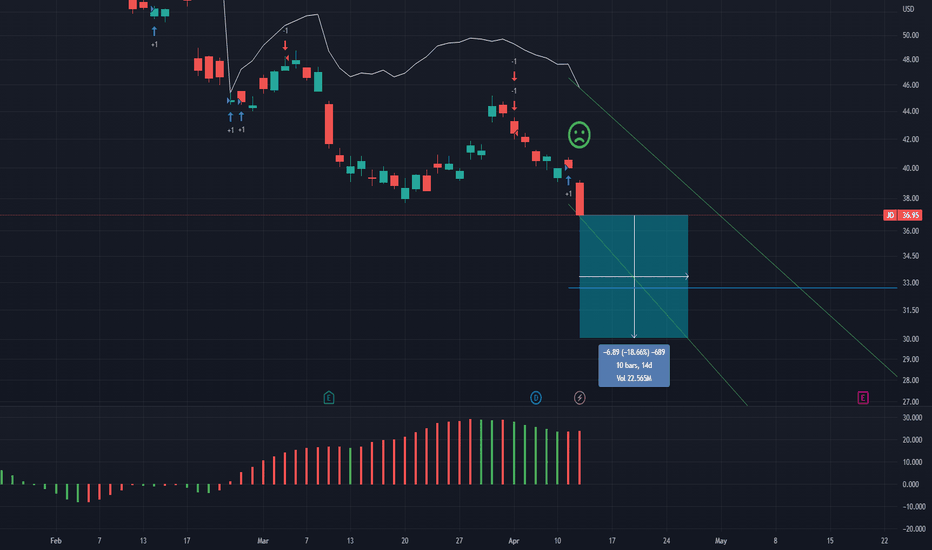Click the '10 bars, 14d' measurement text

(634, 365)
